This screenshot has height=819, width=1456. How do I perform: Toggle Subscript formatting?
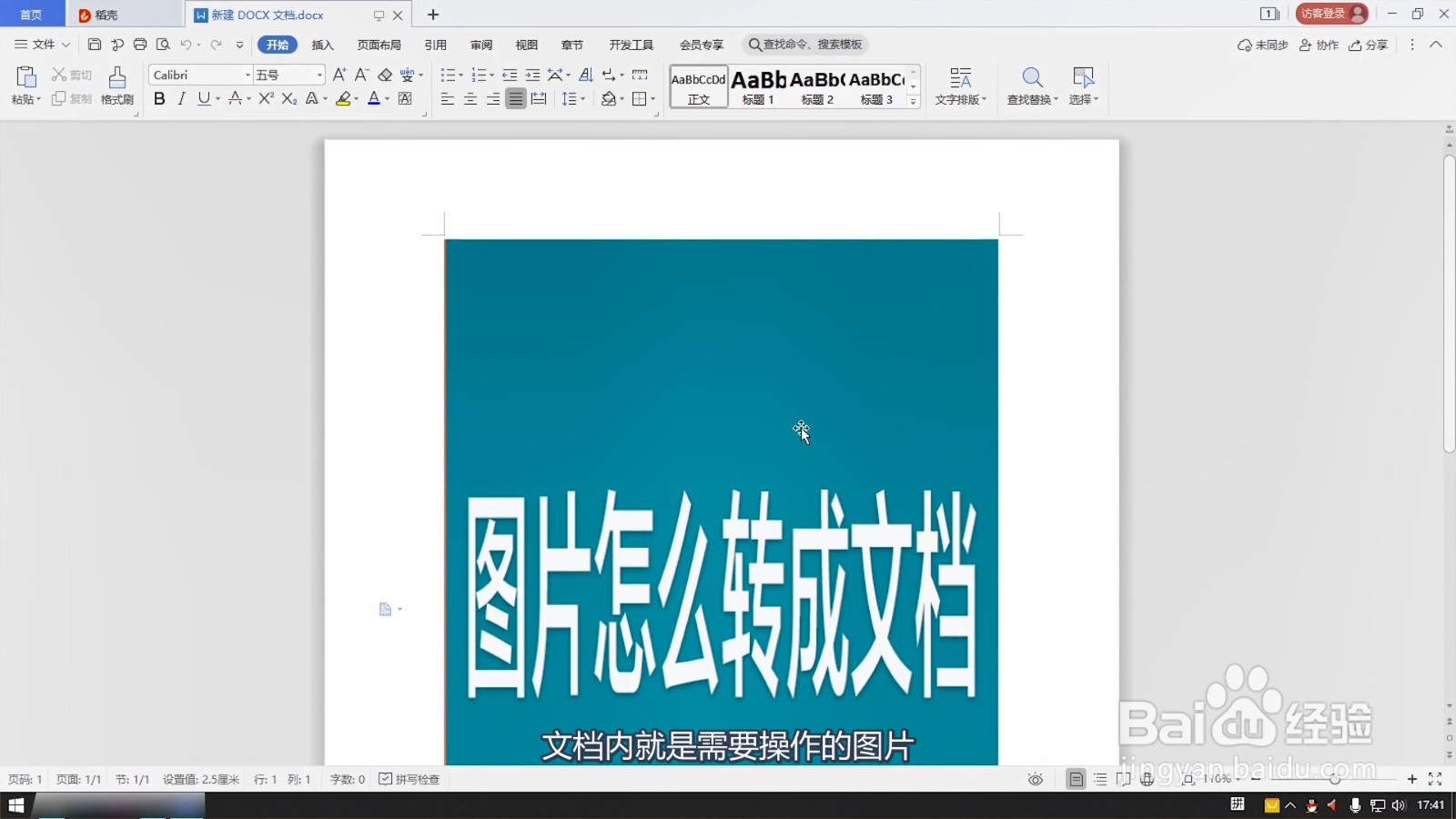pos(288,98)
